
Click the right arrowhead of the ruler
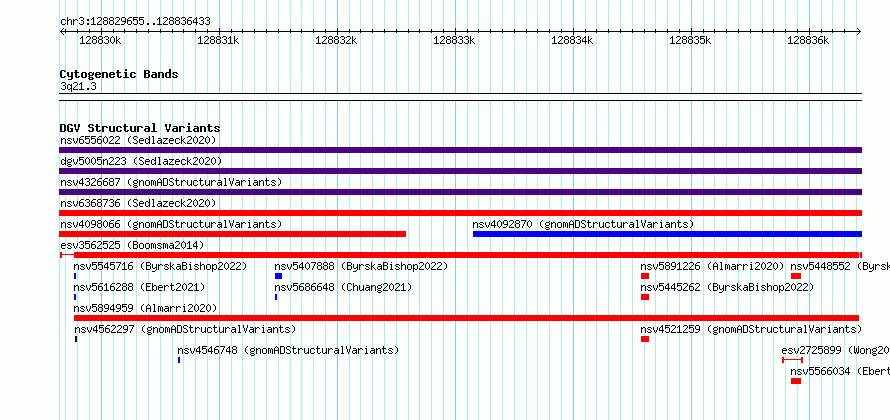[859, 31]
